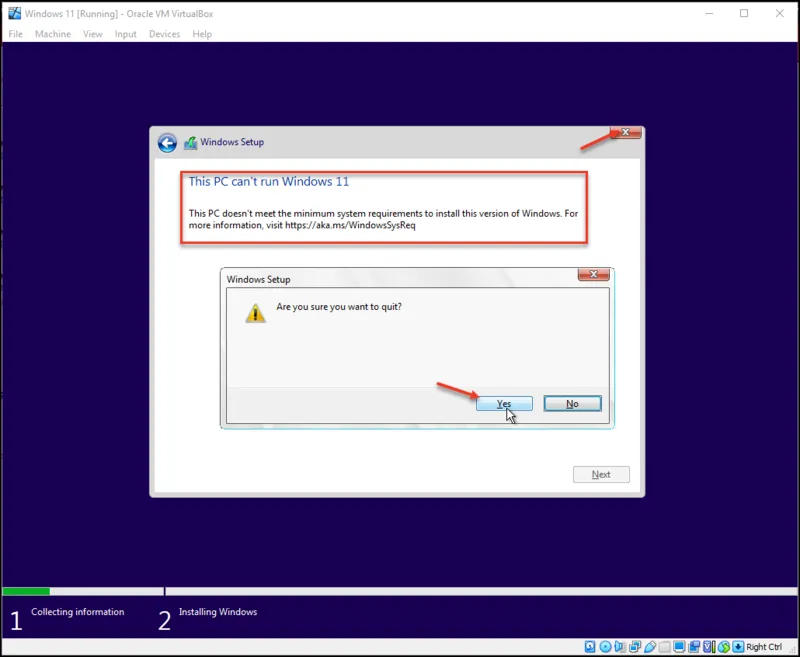This screenshot has height=657, width=800.
Task: Click the VirtualBox app icon in title bar
Action: coord(14,13)
